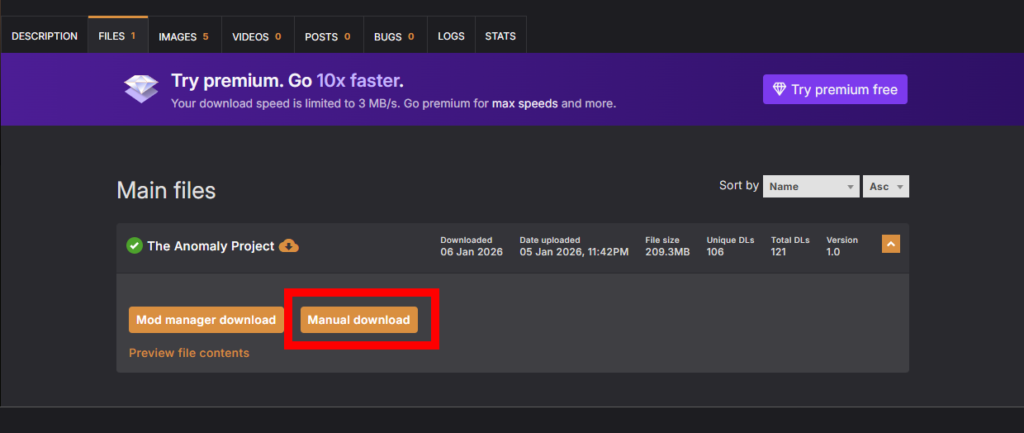1024x433 pixels.
Task: Select the Files tab
Action: [117, 37]
